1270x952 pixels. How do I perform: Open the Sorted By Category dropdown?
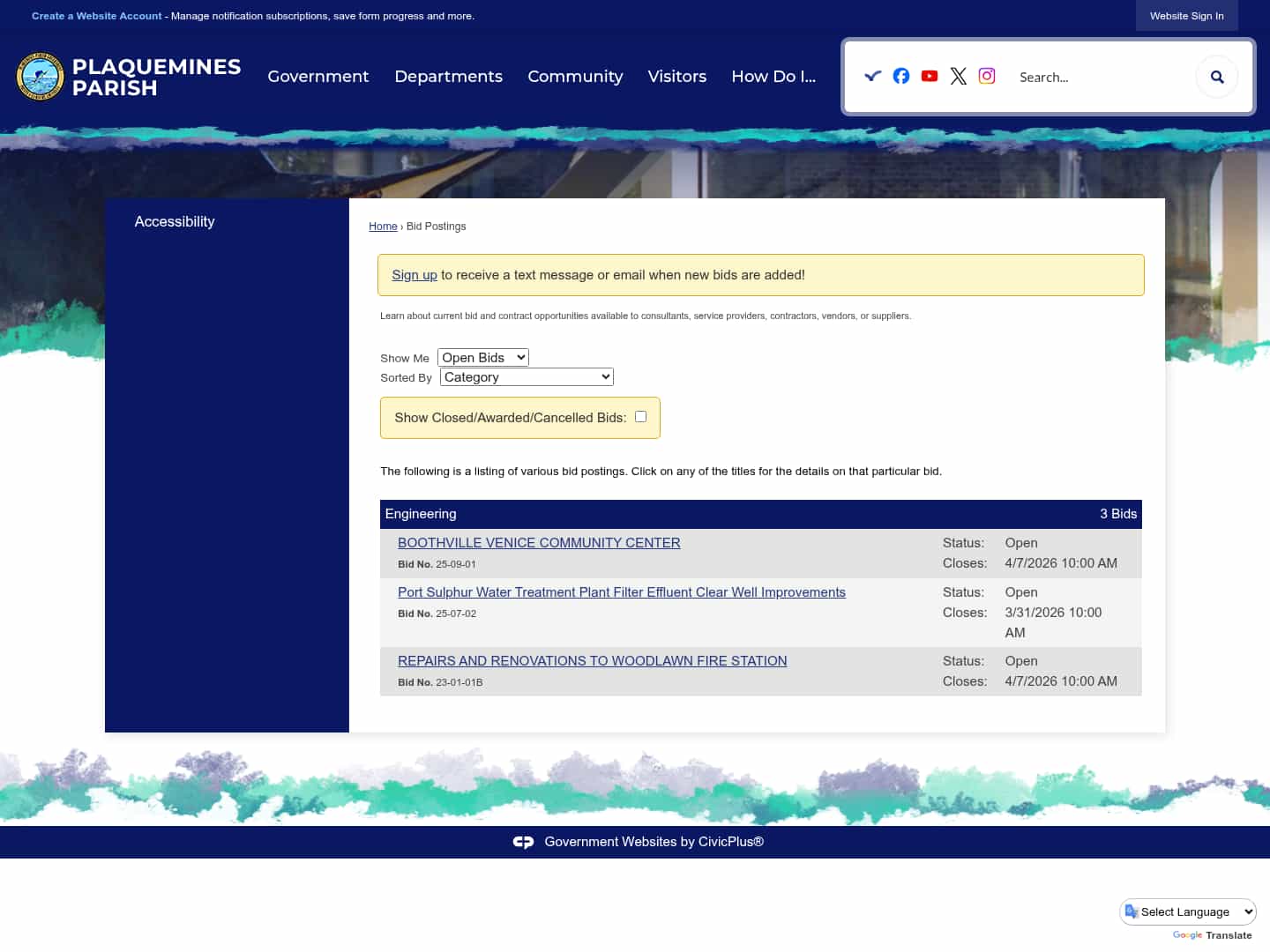coord(527,377)
